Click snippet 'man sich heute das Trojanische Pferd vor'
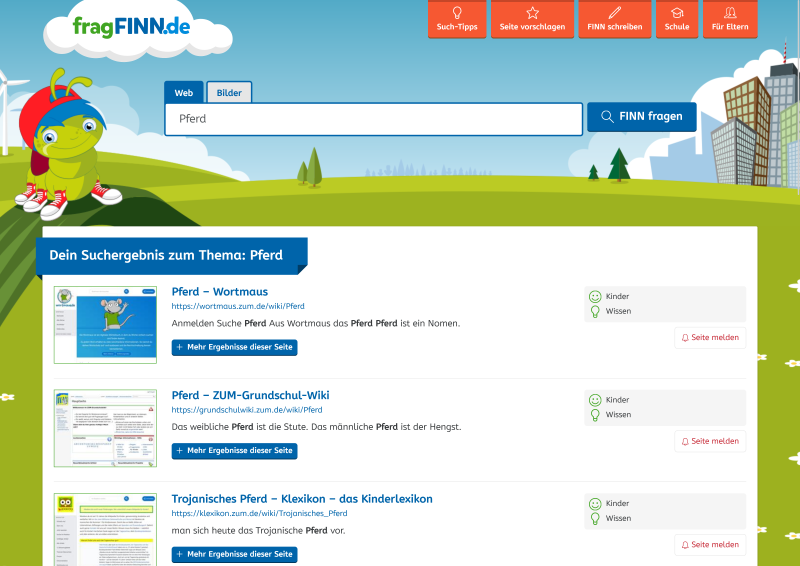Viewport: 800px width, 566px height. click(x=259, y=531)
